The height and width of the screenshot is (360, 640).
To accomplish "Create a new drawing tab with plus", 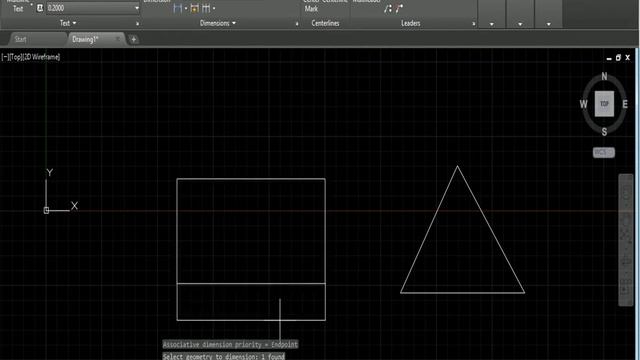I will click(133, 40).
